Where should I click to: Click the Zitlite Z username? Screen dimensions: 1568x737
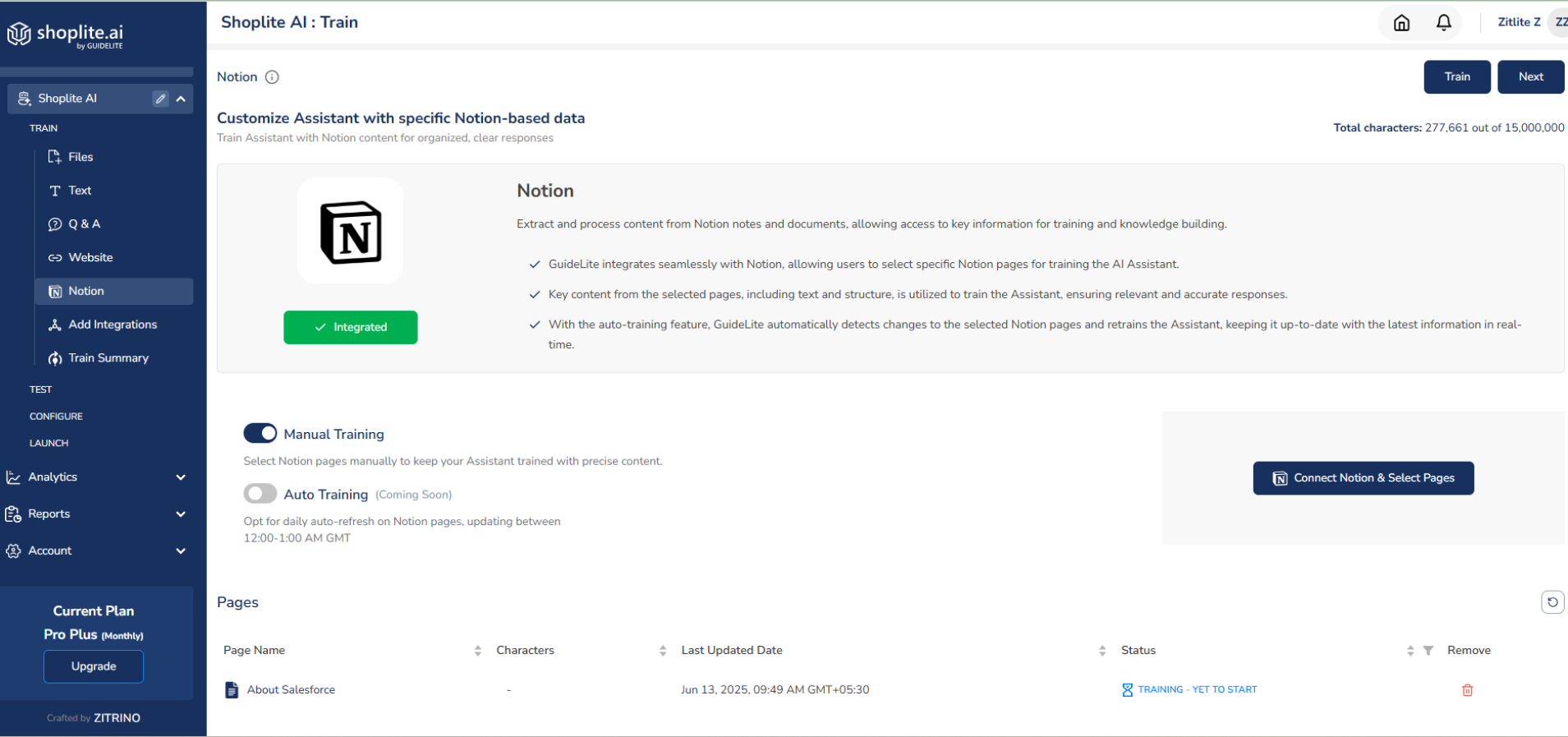pos(1519,22)
